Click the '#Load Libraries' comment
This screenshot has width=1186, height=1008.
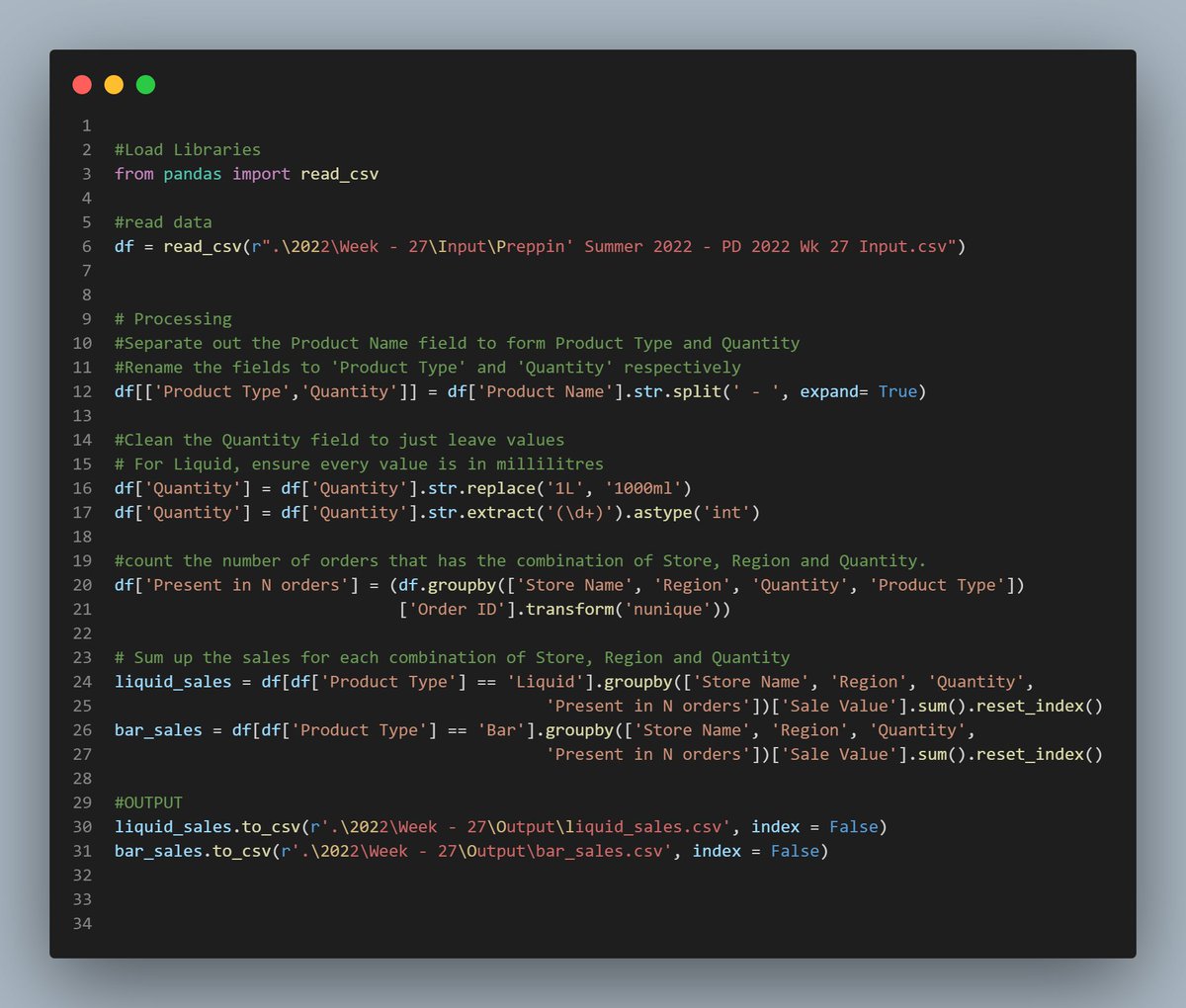coord(188,150)
